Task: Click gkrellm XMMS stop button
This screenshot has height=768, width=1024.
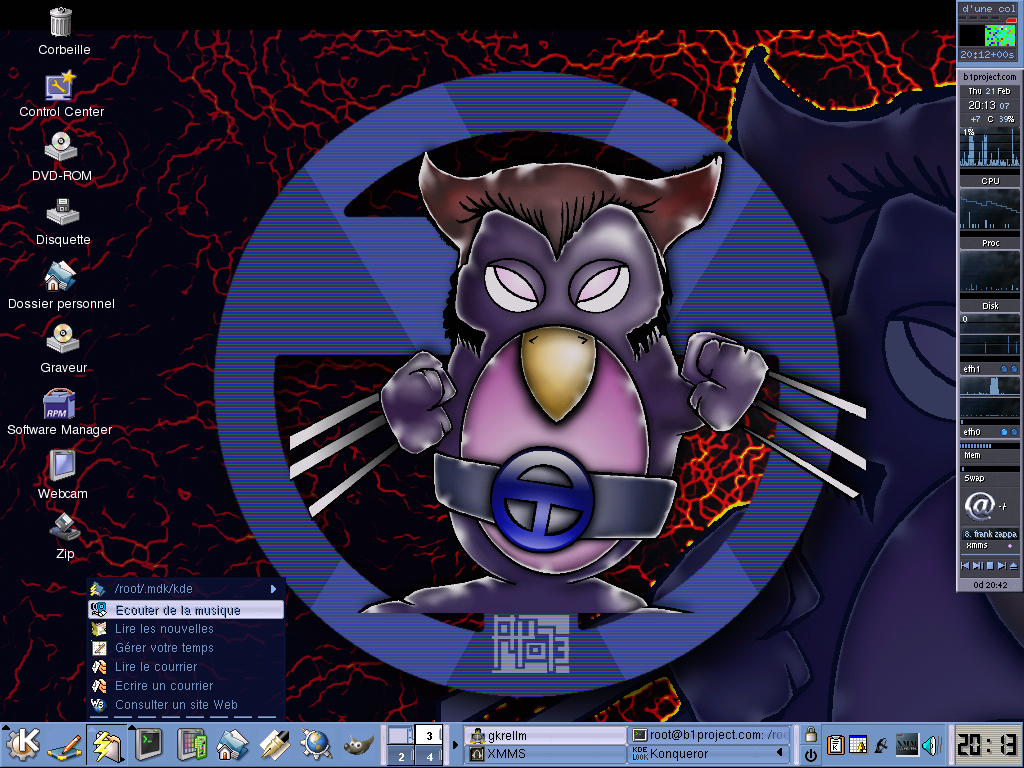Action: (x=989, y=566)
